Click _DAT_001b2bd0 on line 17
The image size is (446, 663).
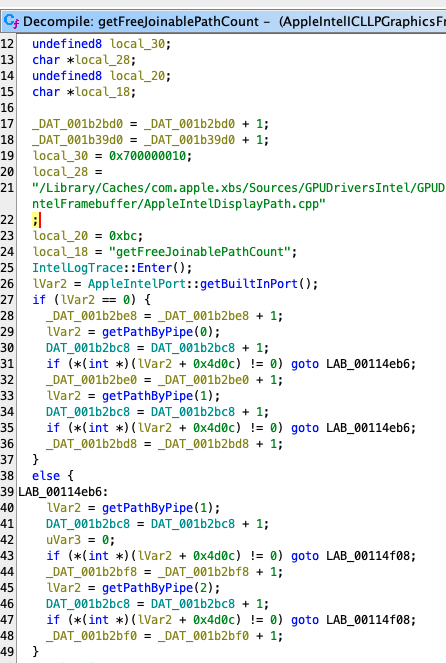tap(77, 124)
